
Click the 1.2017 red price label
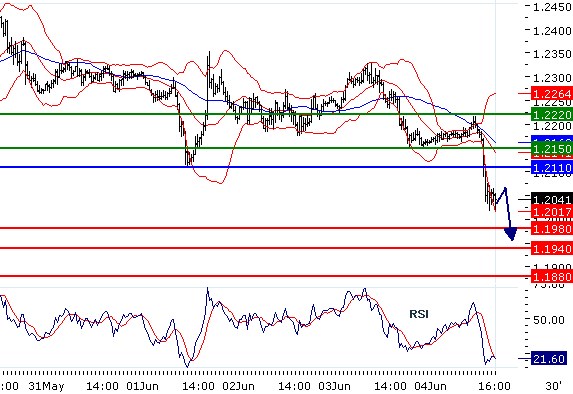pyautogui.click(x=551, y=212)
